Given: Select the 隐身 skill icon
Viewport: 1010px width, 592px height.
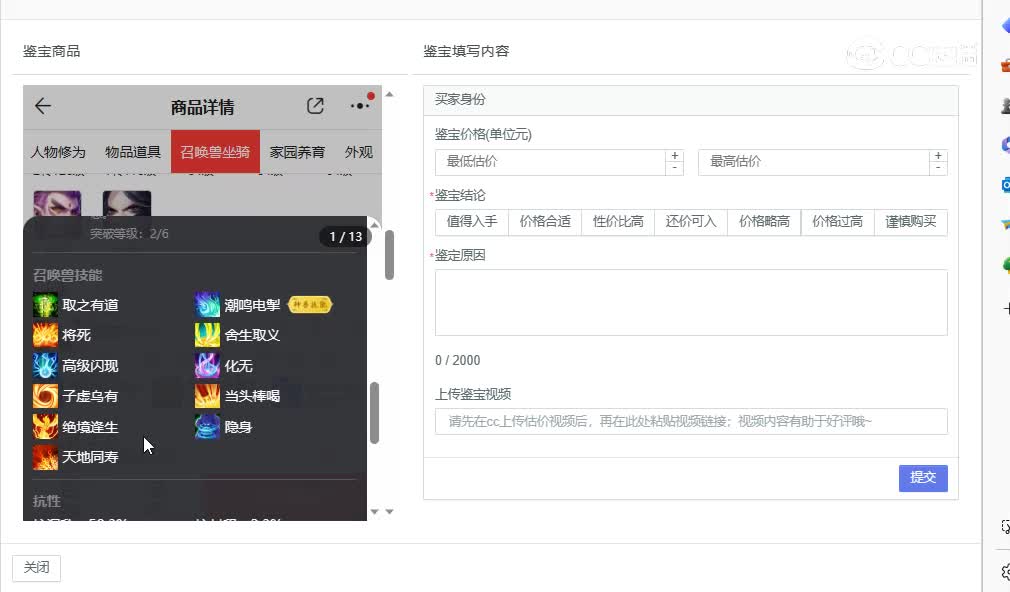Looking at the screenshot, I should (x=207, y=426).
